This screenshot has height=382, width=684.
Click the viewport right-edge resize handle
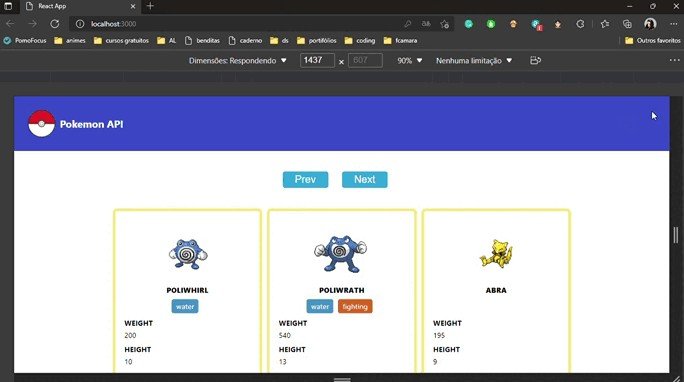click(x=676, y=235)
